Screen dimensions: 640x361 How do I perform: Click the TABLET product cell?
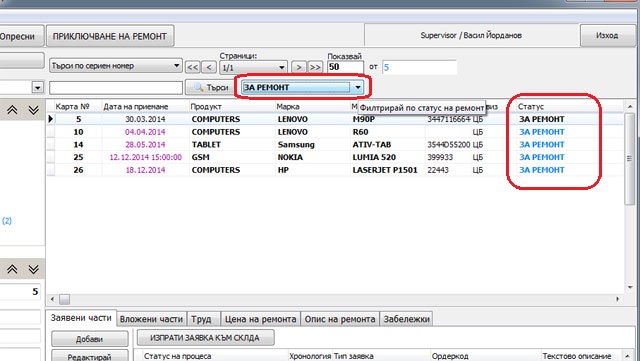pyautogui.click(x=206, y=145)
